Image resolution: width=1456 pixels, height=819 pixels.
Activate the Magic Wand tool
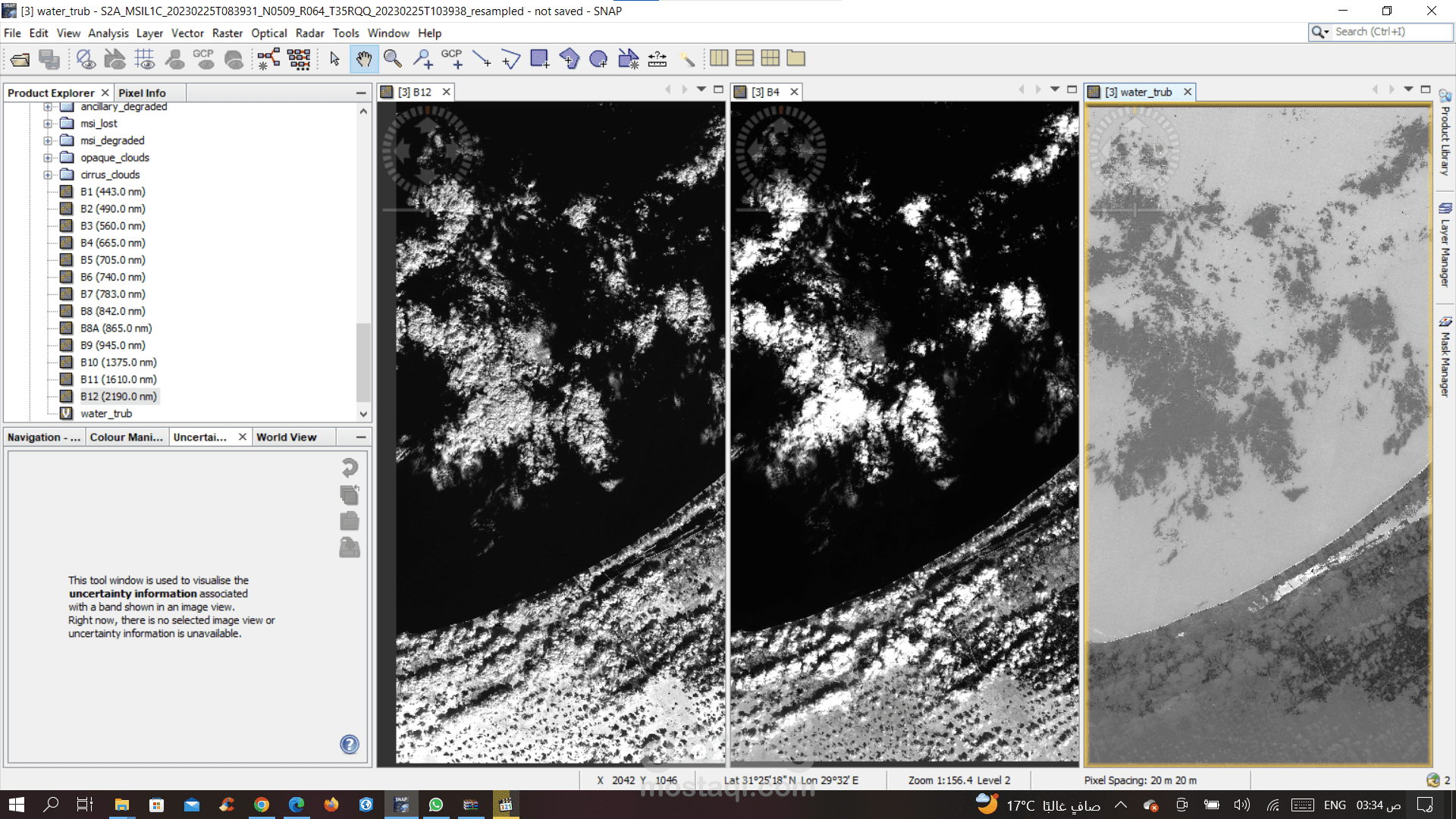point(688,58)
